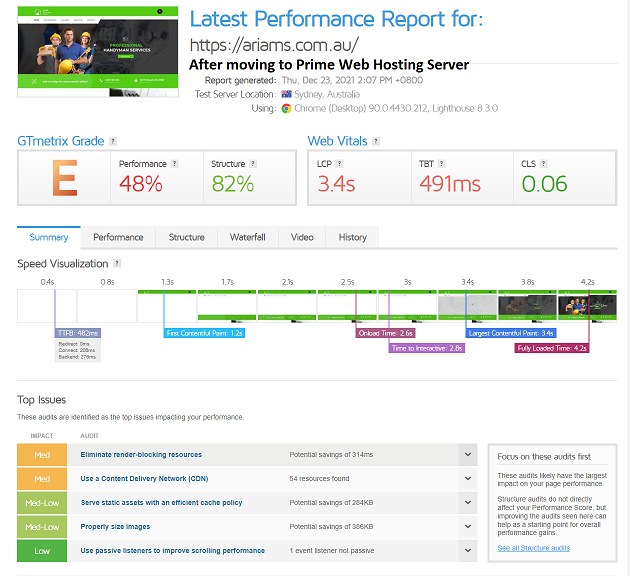Click '54 resources found' text

pyautogui.click(x=319, y=479)
